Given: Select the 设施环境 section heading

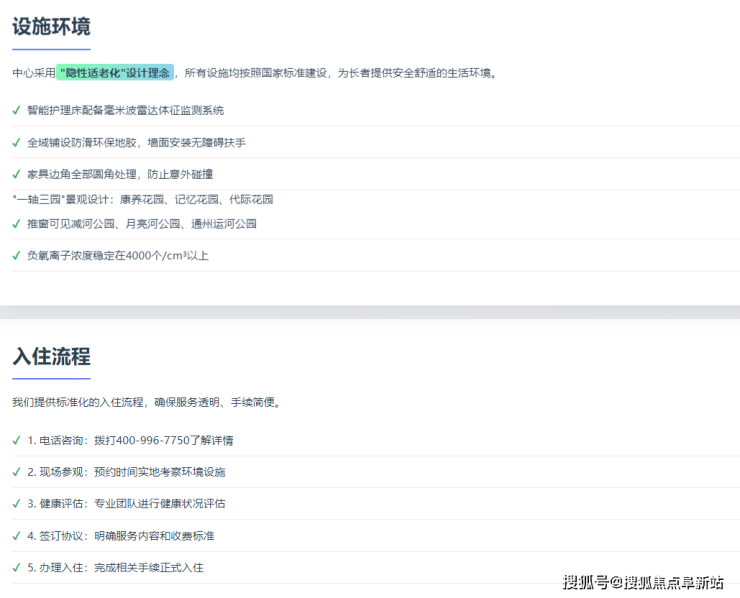Looking at the screenshot, I should point(51,27).
